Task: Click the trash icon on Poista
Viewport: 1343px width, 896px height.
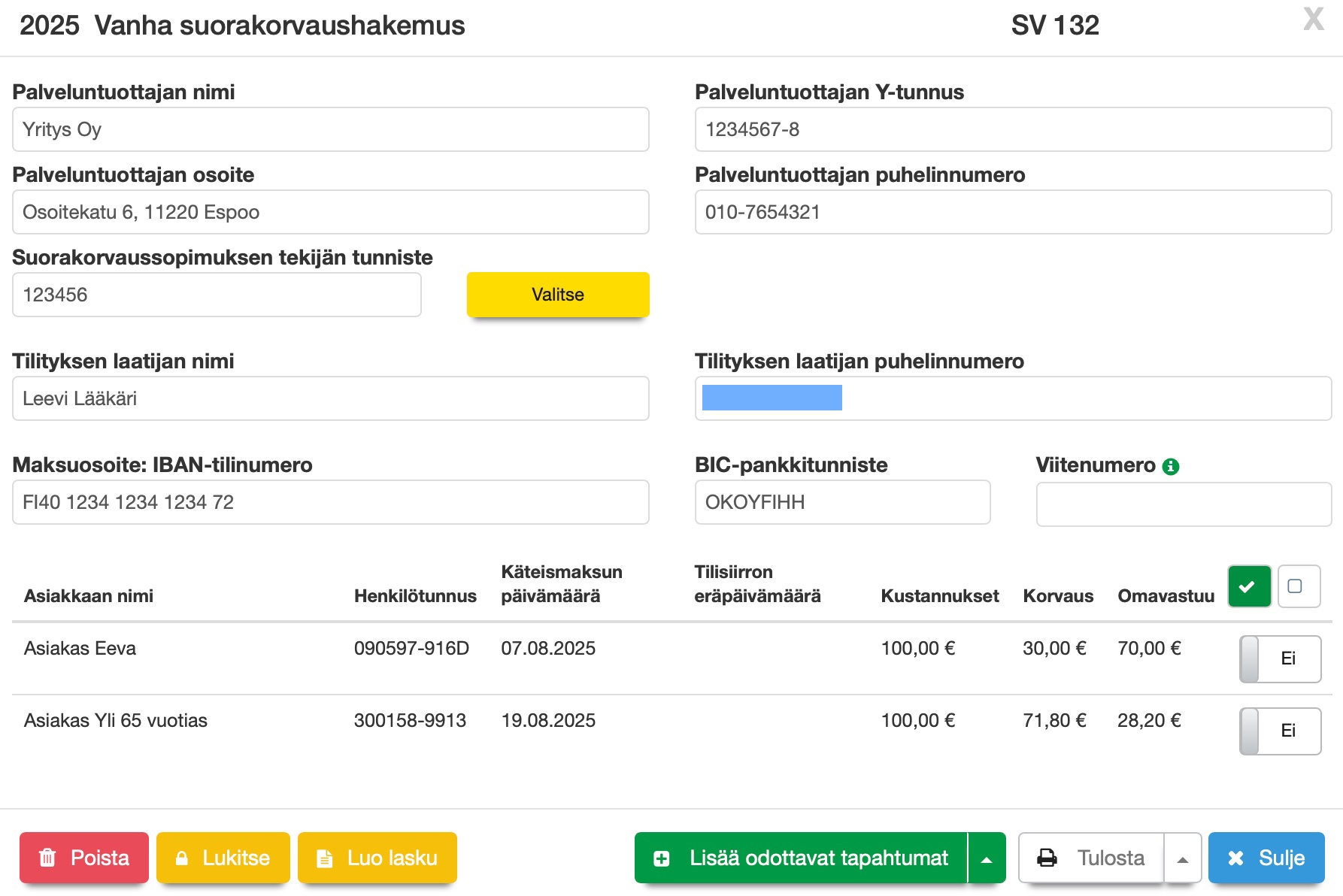Action: (x=47, y=858)
